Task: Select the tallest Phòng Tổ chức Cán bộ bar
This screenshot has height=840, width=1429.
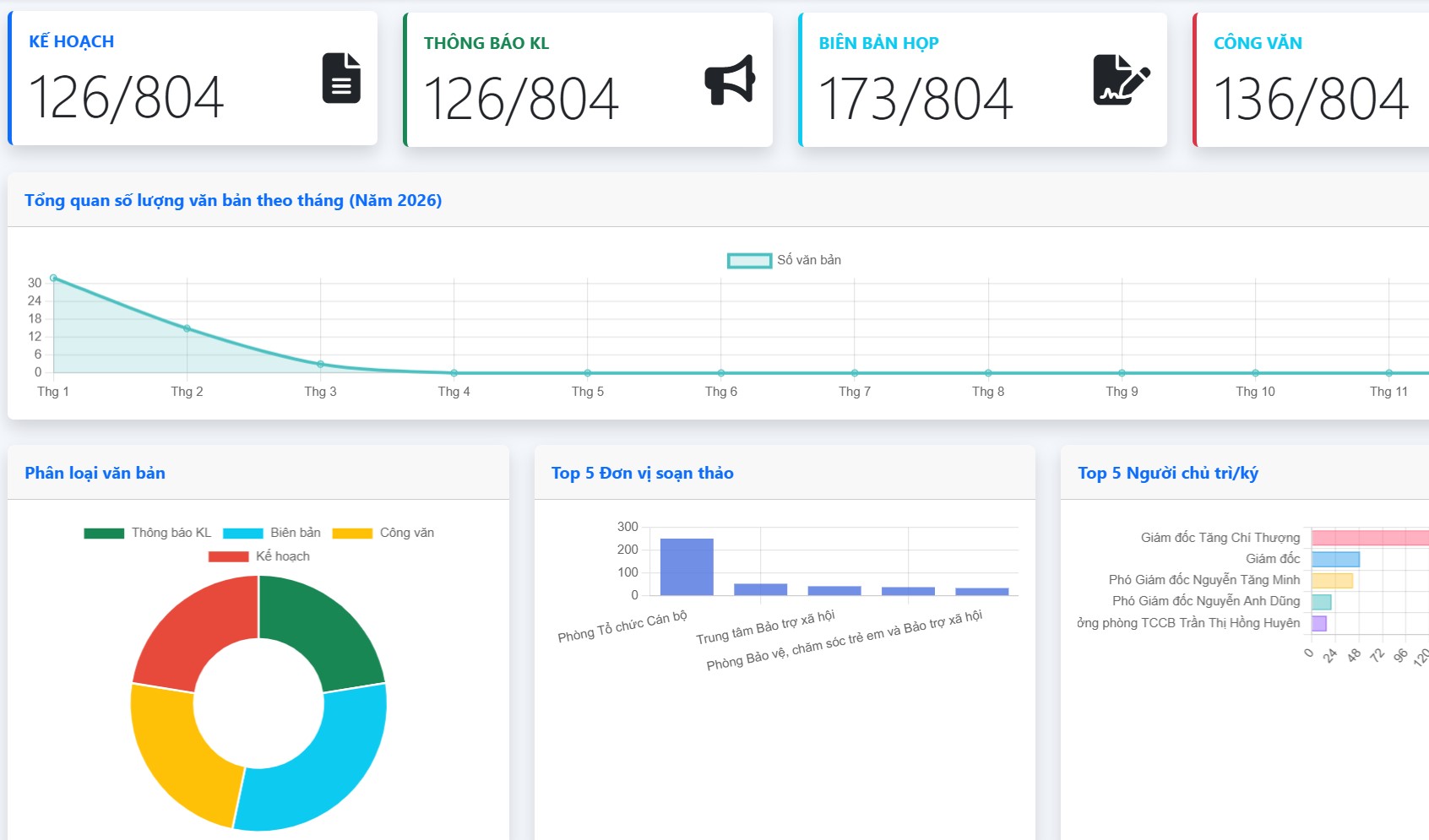Action: [x=687, y=566]
